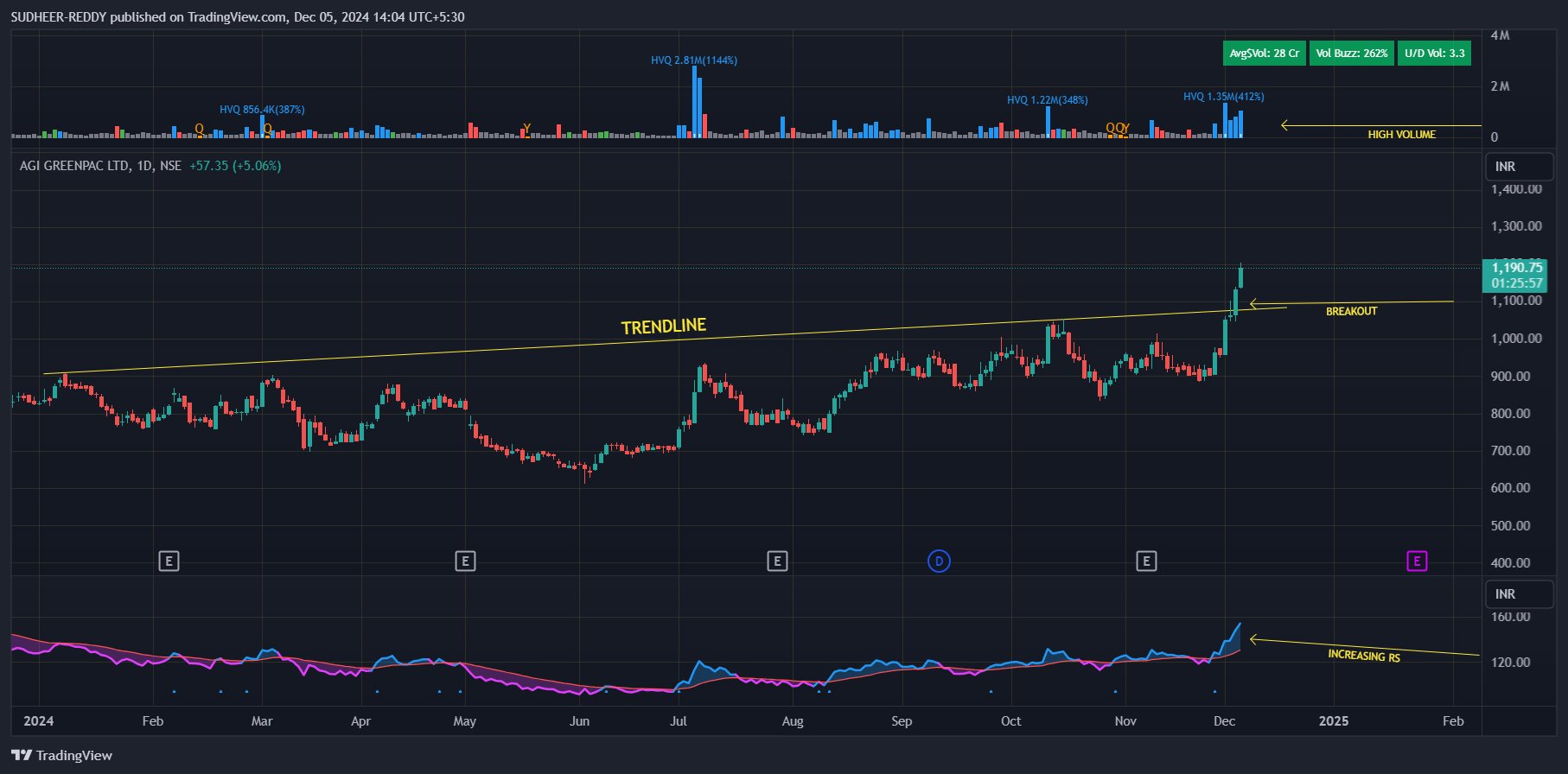Click the bar countdown timer 01:25:57
Screen dimensions: 1568x774
(1516, 283)
